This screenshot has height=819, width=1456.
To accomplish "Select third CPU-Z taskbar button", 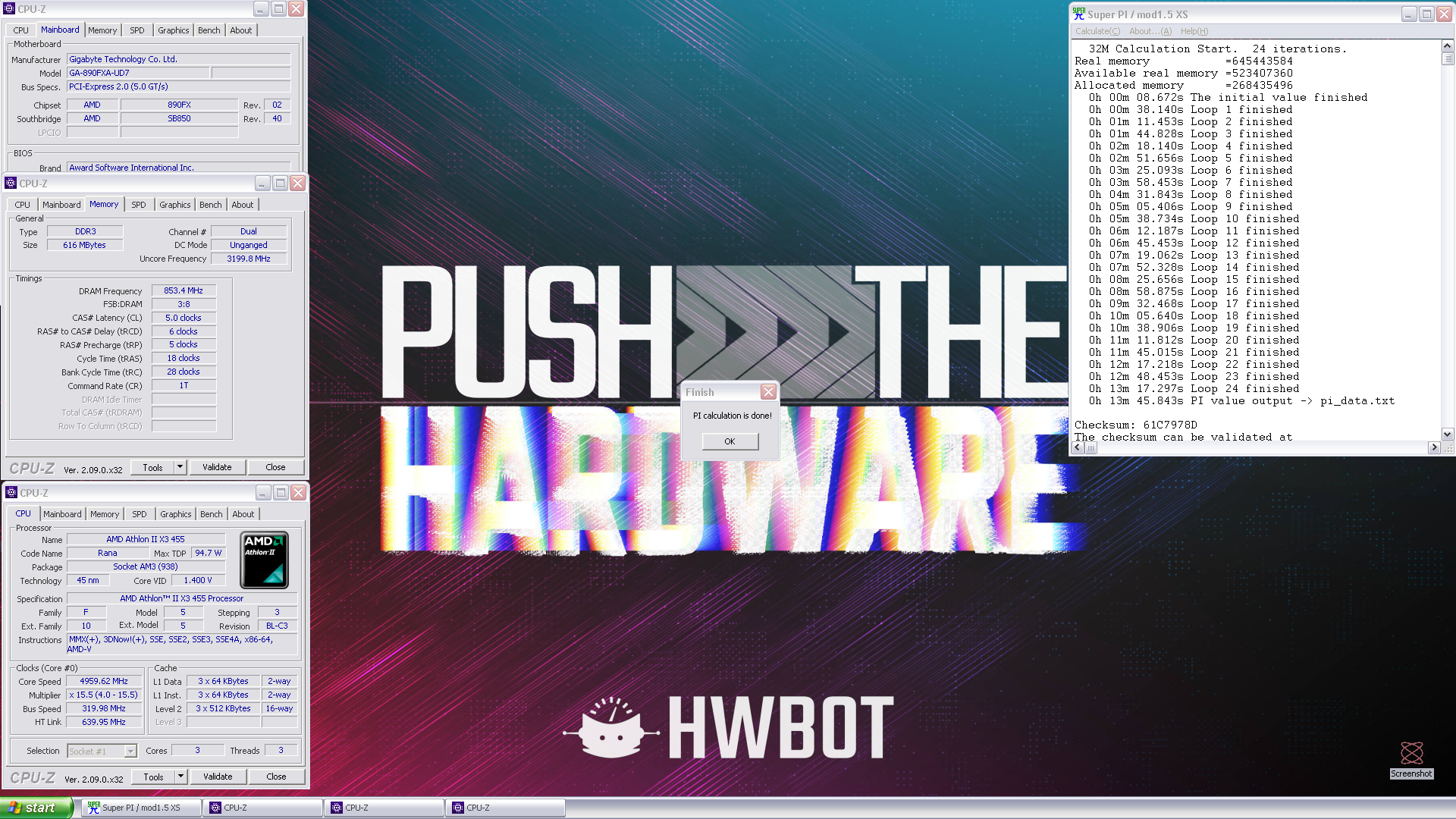I will 505,808.
